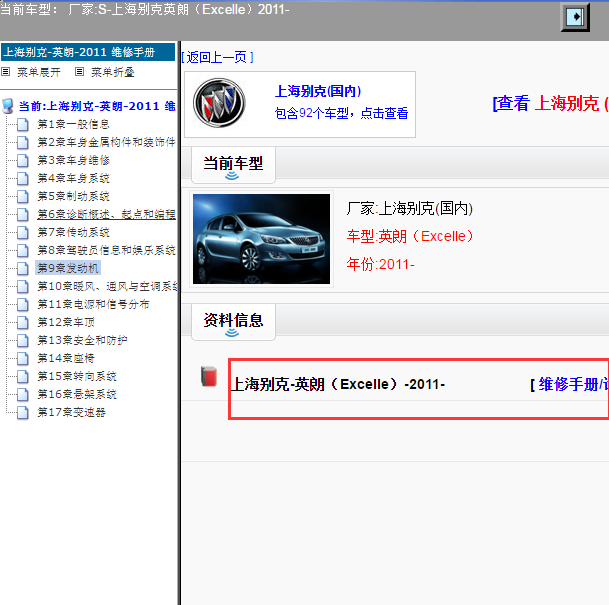The height and width of the screenshot is (605, 609).
Task: Click page icon for 第4章车身系统
Action: point(23,179)
